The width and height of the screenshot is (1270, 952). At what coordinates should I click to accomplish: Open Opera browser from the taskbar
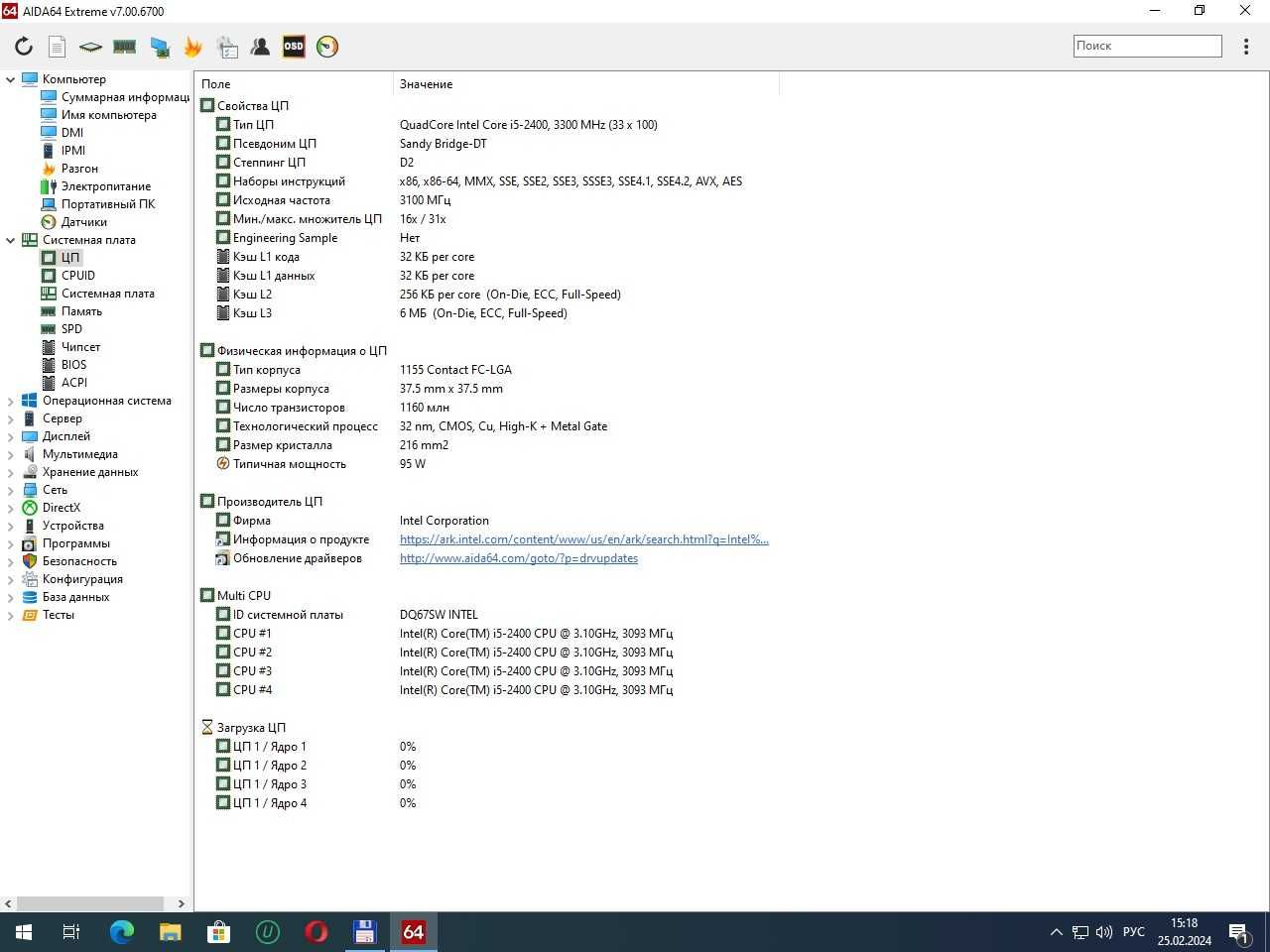pyautogui.click(x=316, y=932)
